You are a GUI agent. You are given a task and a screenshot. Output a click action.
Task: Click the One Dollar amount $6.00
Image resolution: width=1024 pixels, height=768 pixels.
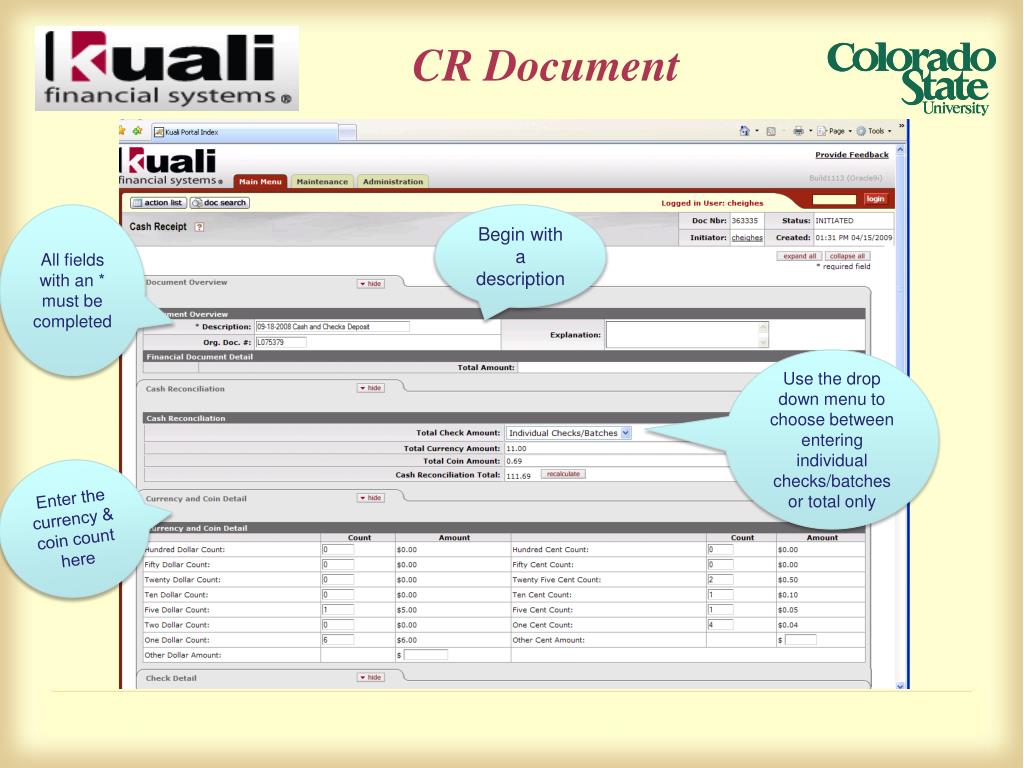[x=407, y=640]
